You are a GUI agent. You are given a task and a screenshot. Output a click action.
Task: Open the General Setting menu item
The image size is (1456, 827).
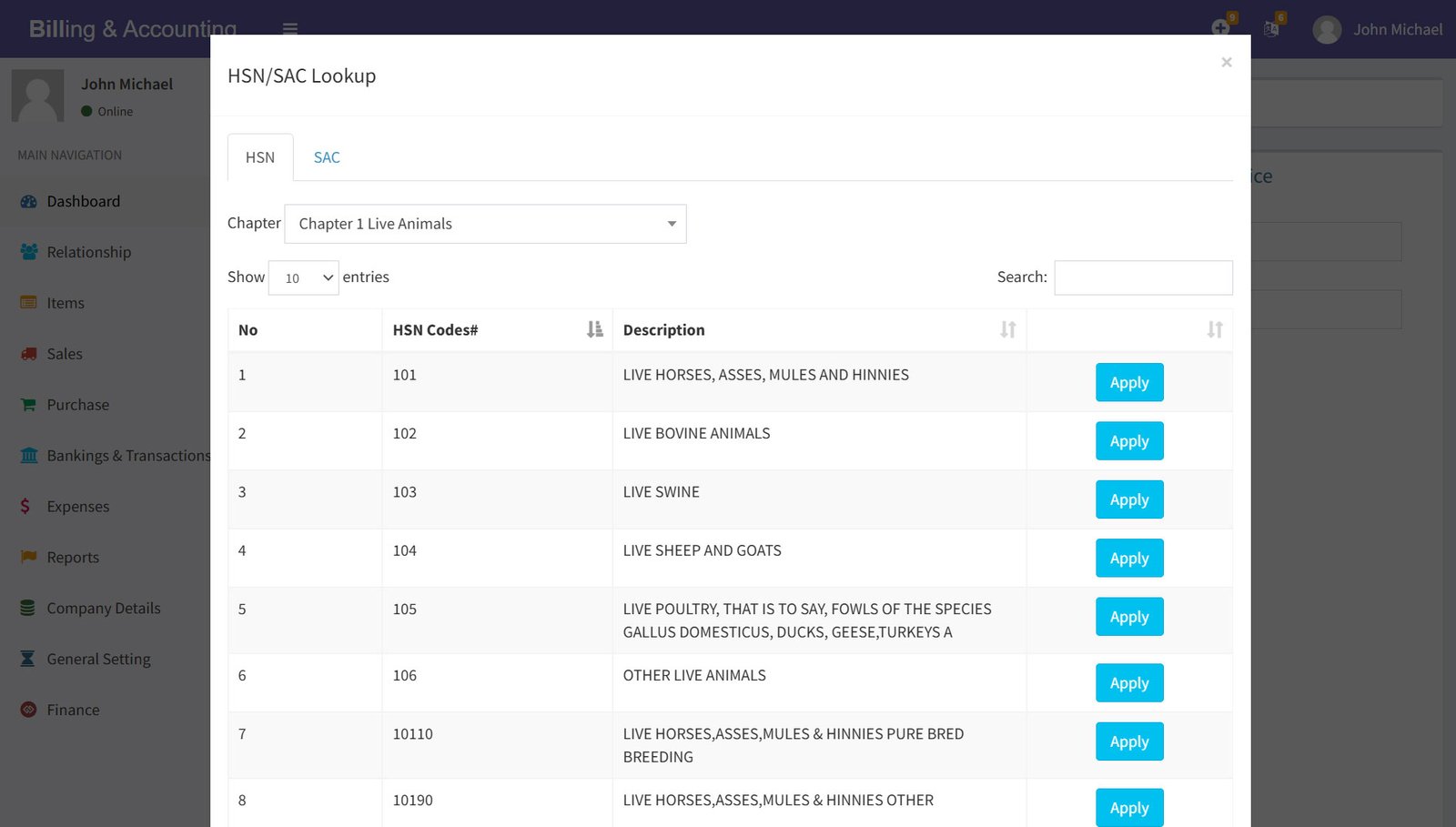tap(106, 660)
